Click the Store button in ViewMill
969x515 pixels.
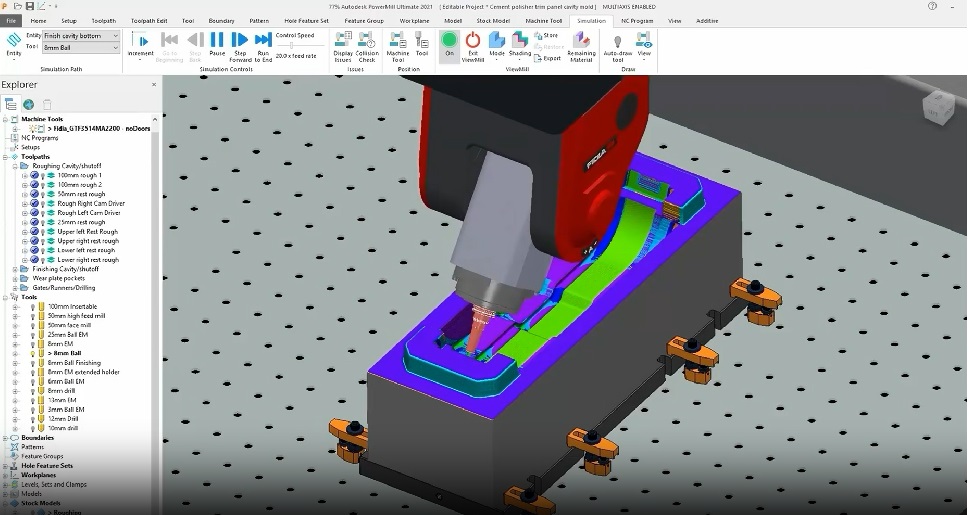coord(549,35)
